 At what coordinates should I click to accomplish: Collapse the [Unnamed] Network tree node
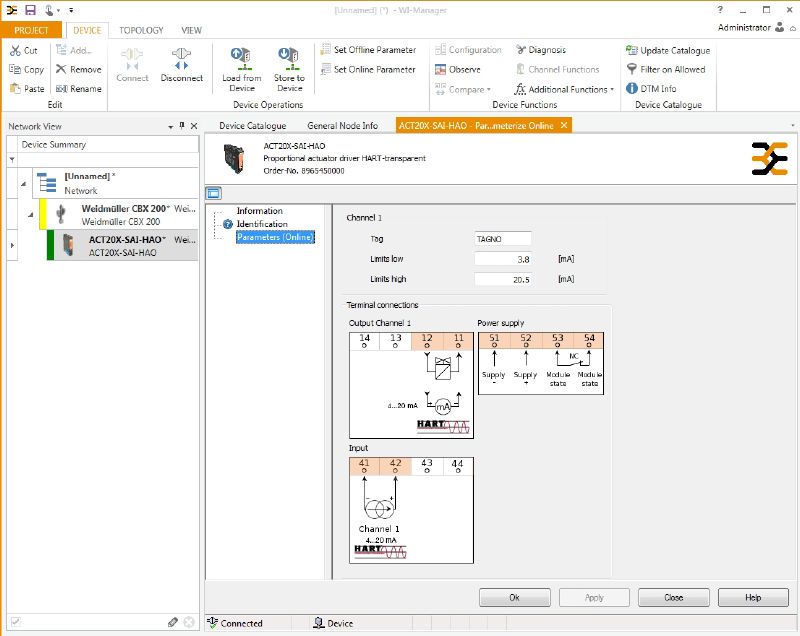coord(23,182)
